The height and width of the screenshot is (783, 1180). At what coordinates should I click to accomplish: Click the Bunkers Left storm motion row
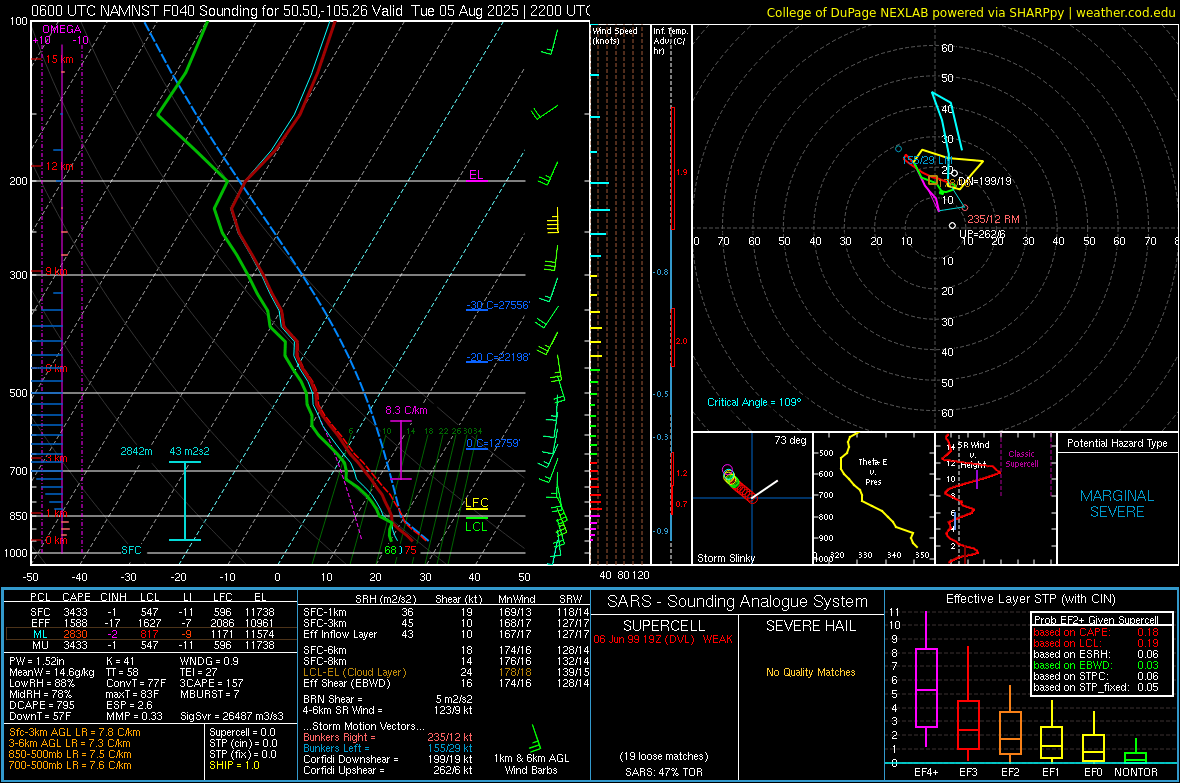click(x=388, y=748)
